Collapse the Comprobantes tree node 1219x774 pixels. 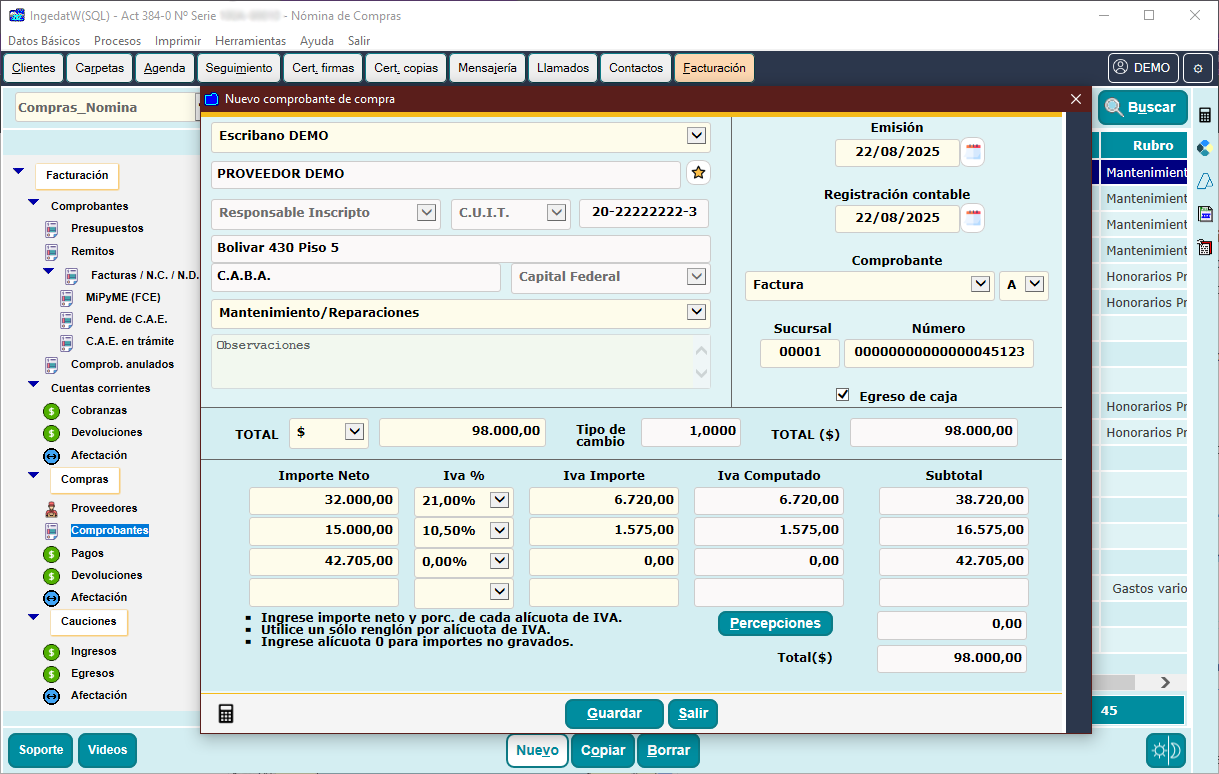click(33, 203)
